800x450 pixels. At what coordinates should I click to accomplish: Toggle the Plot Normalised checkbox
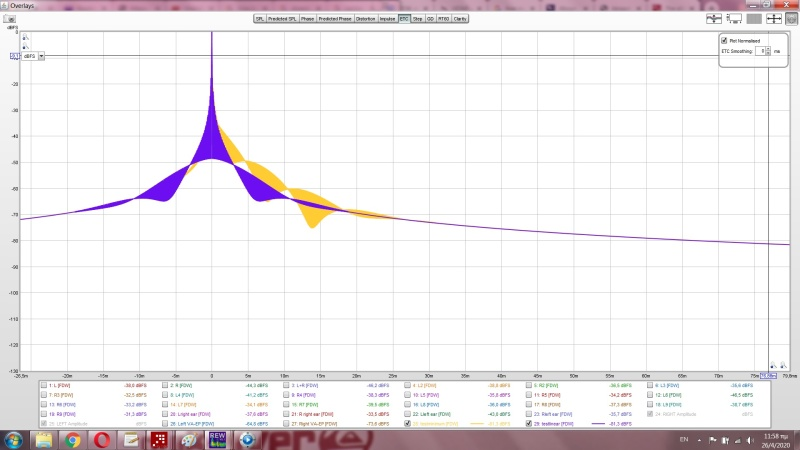click(x=725, y=41)
